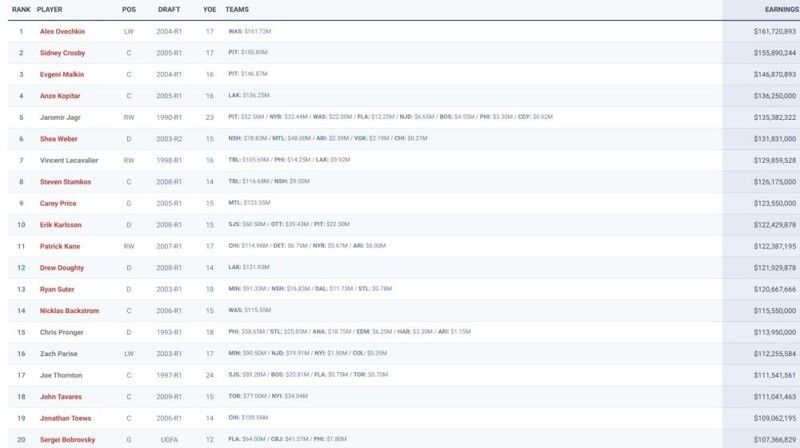
Task: Sort by the DRAFT column header
Action: [170, 9]
